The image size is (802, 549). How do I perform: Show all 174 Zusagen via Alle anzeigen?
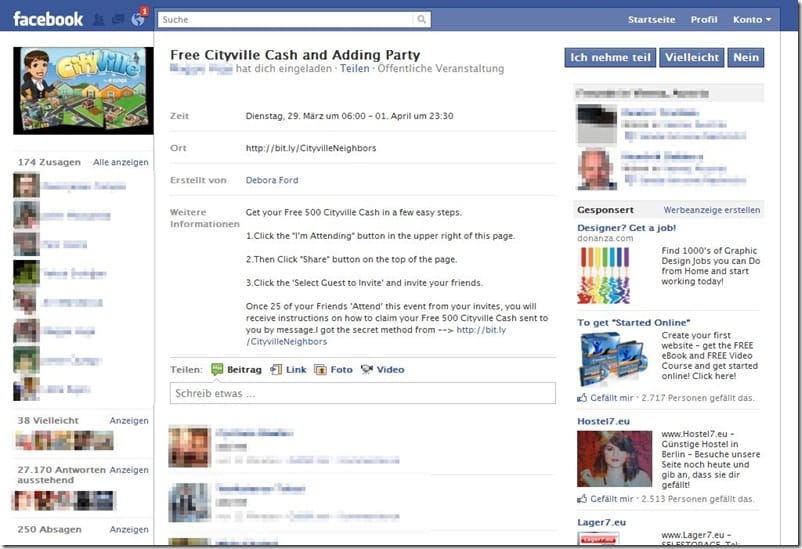(121, 162)
